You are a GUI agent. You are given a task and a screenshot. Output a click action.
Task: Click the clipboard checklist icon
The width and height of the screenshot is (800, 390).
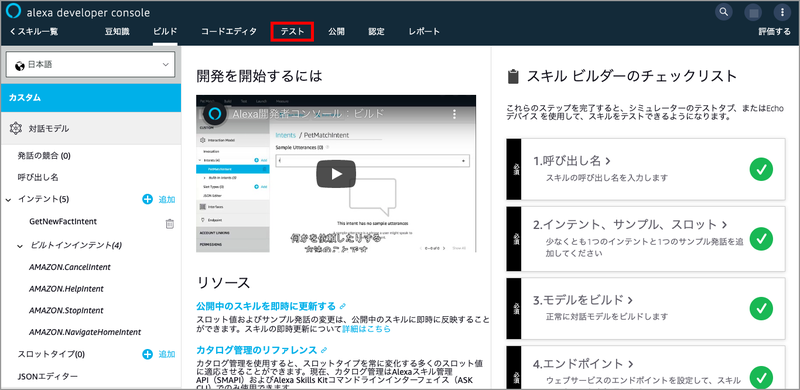pos(513,77)
